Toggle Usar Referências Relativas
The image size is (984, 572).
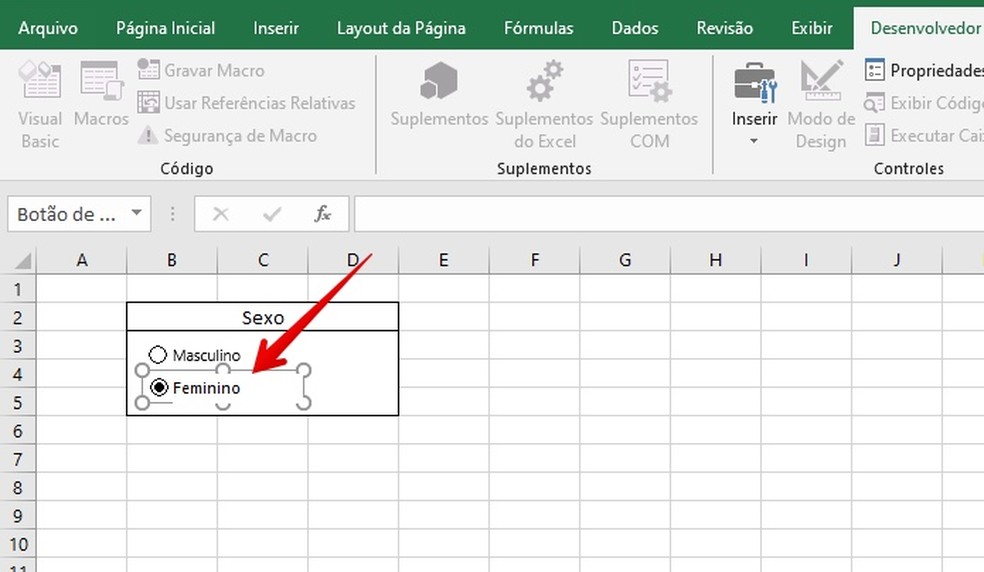tap(246, 103)
